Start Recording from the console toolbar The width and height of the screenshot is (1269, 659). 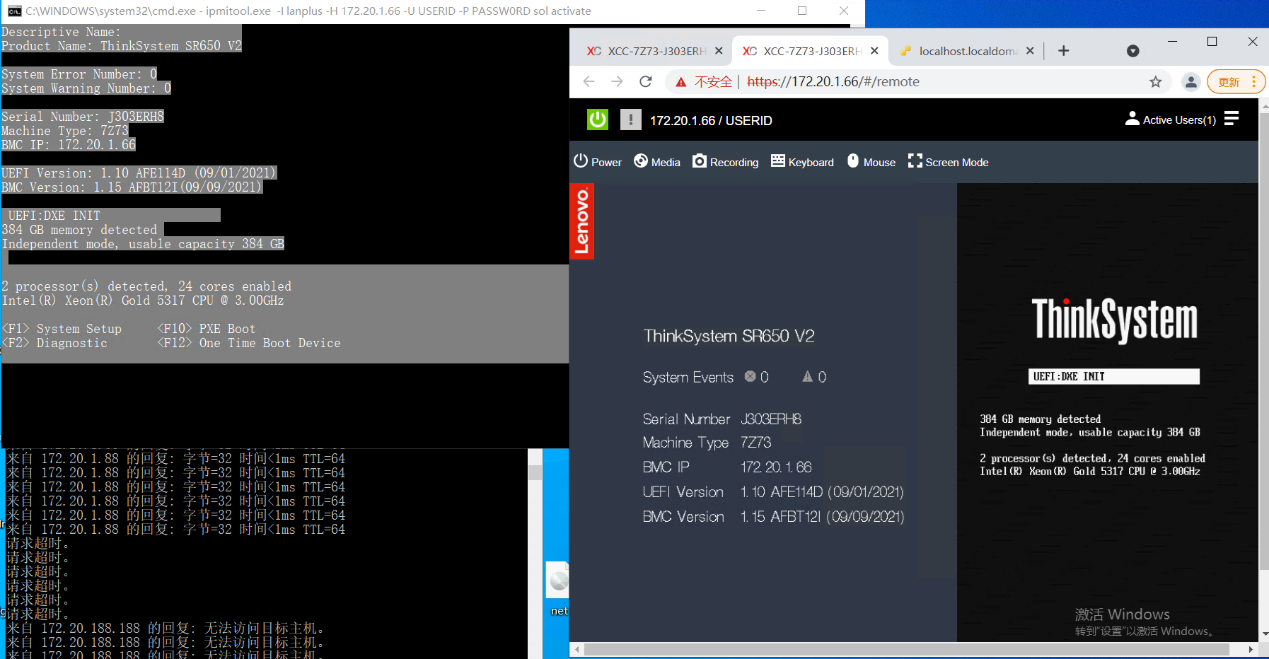click(726, 162)
